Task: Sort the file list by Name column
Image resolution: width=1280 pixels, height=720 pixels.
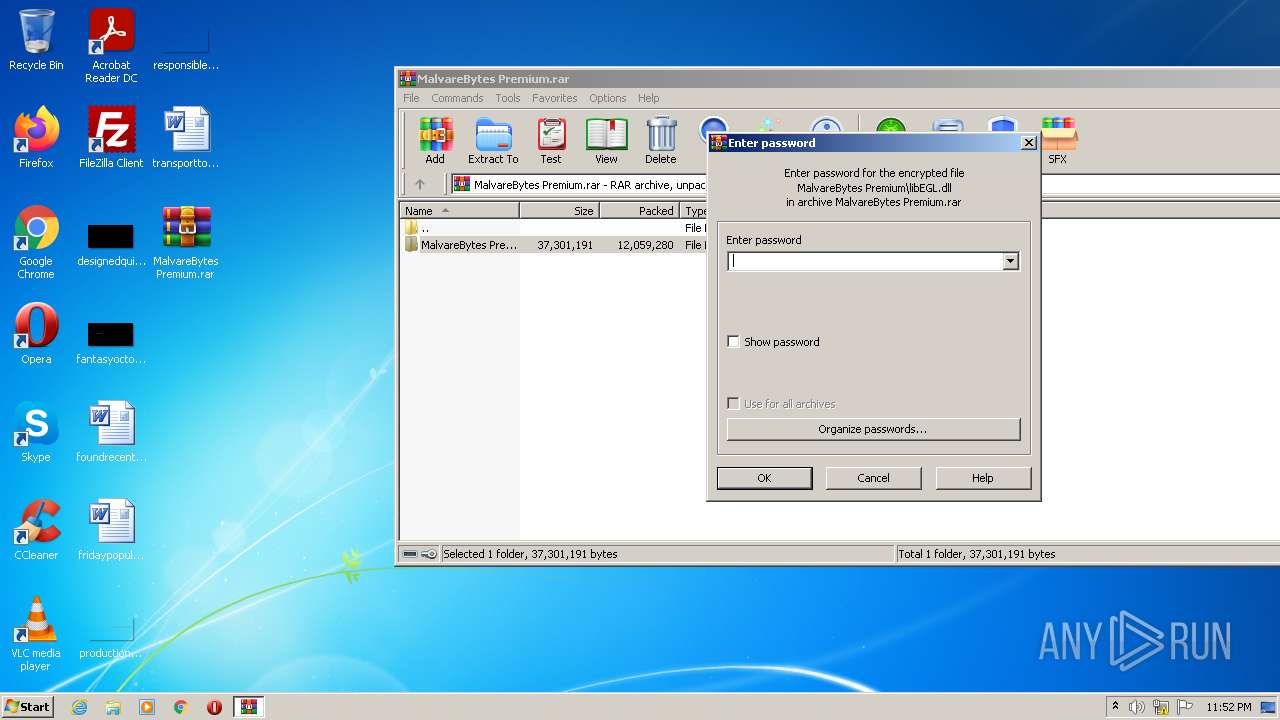Action: pyautogui.click(x=459, y=211)
